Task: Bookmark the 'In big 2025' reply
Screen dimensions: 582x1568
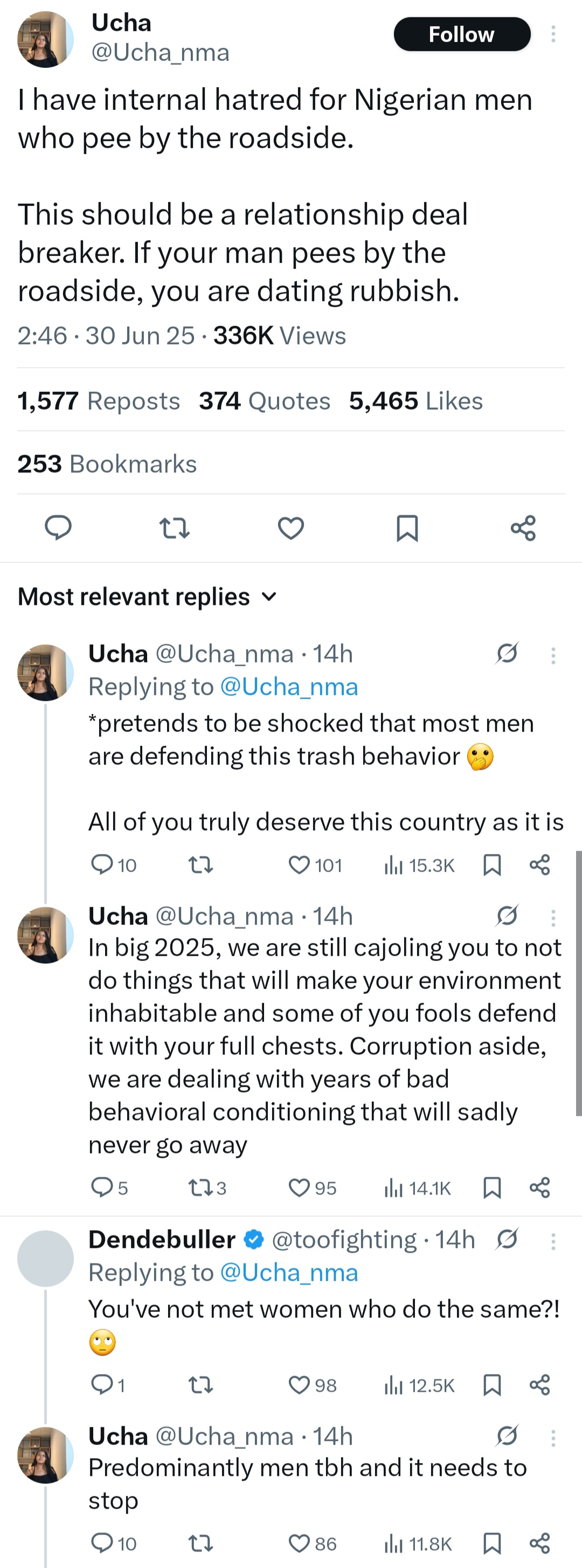Action: pos(492,1187)
